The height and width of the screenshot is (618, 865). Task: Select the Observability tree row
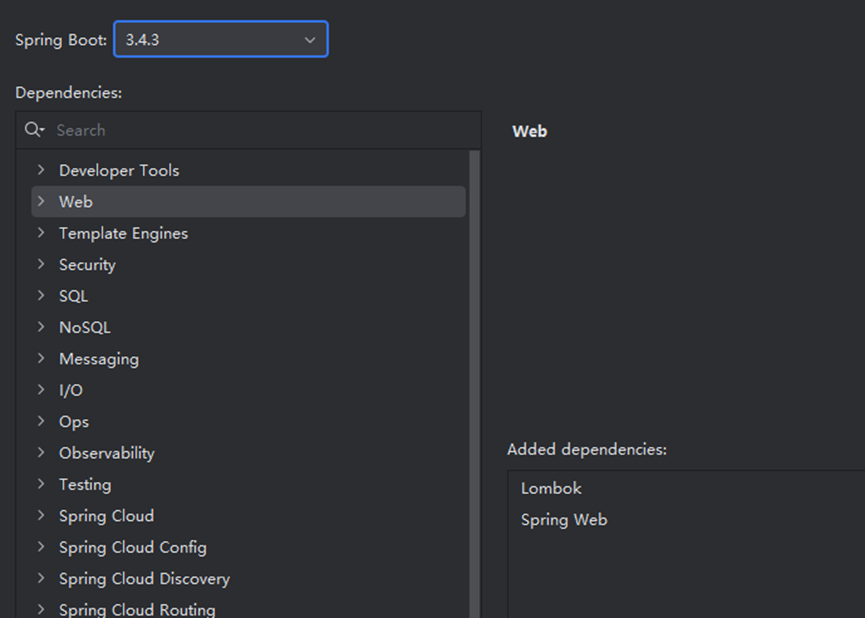tap(248, 453)
